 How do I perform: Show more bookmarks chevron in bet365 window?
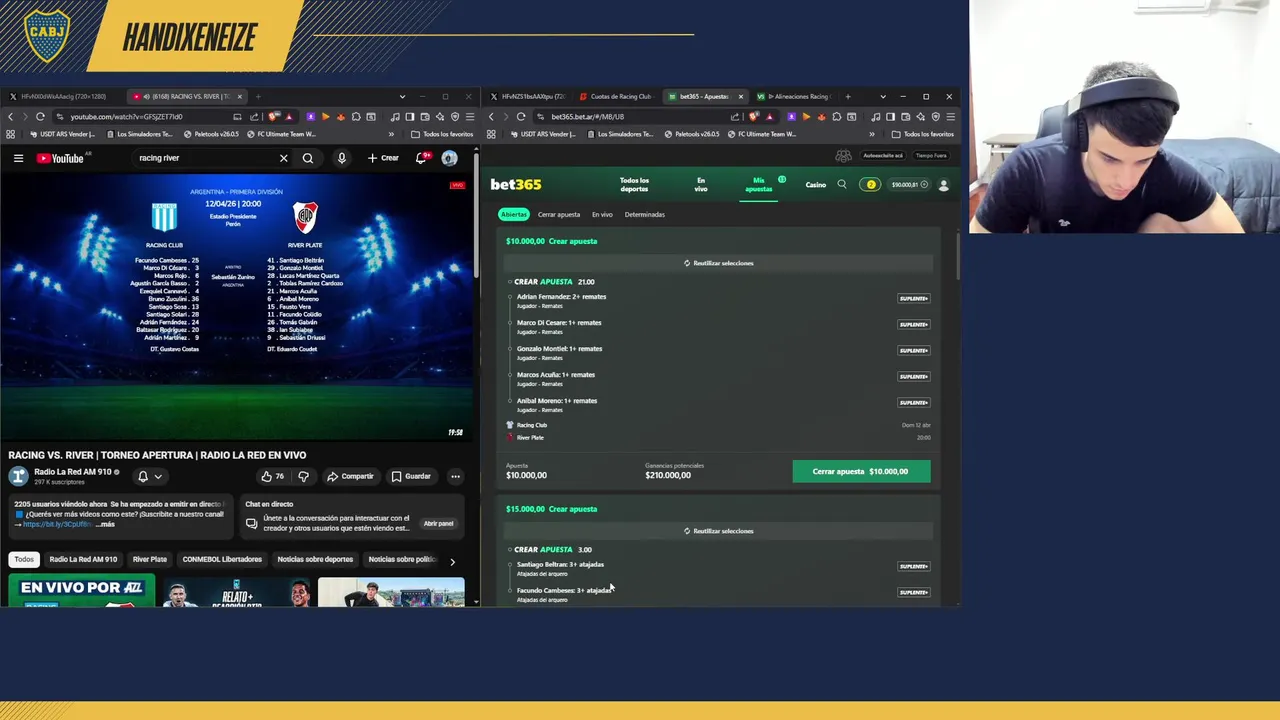(871, 134)
